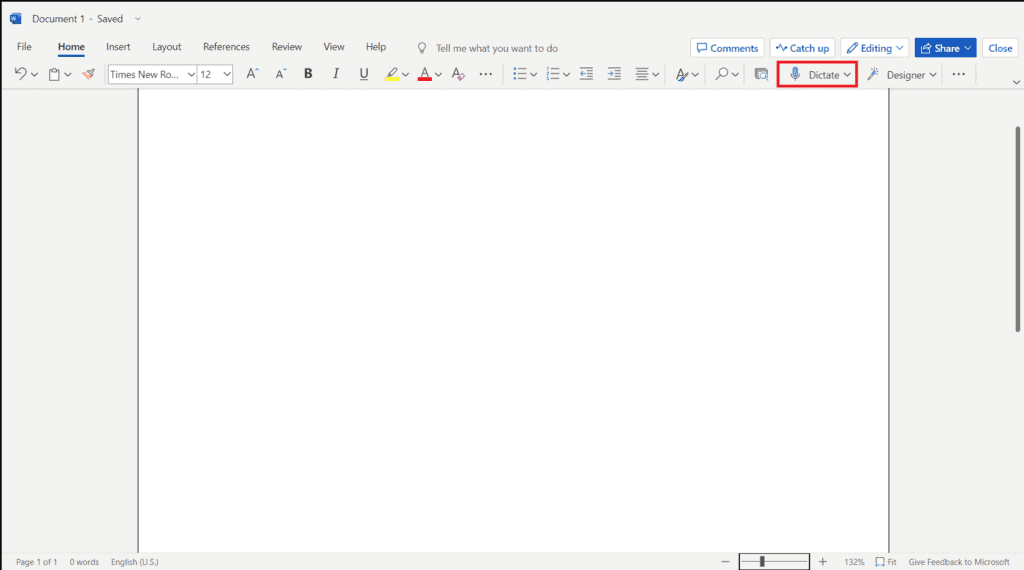The width and height of the screenshot is (1024, 570).
Task: Open the ribbon overflow ellipsis menu
Action: point(959,74)
